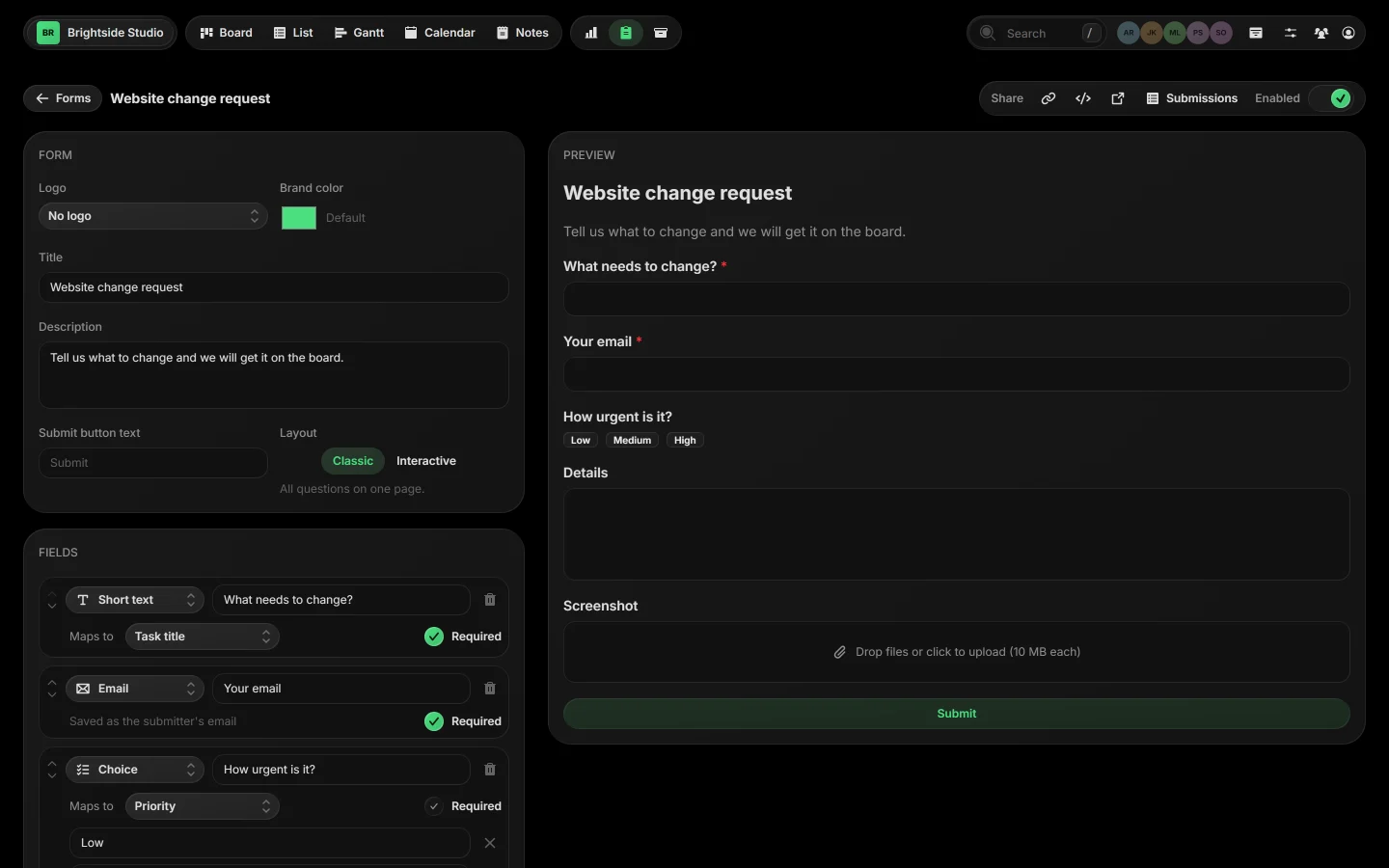Switch to the Gantt view
Viewport: 1389px width, 868px height.
(x=359, y=33)
